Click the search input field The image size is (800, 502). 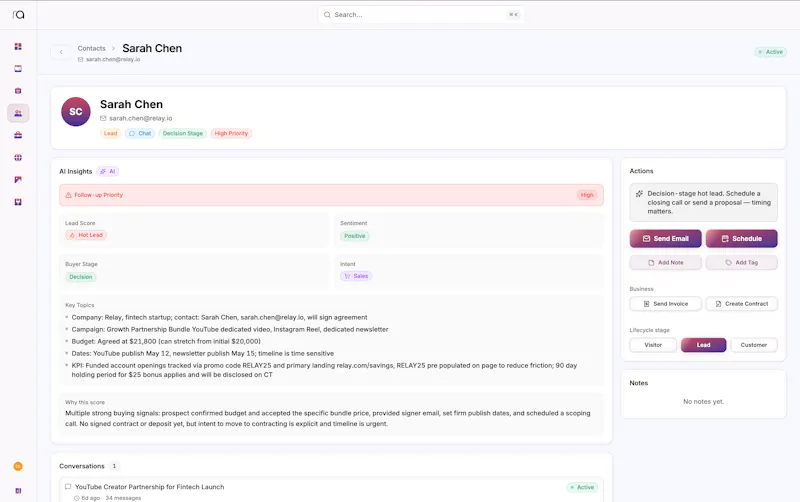[x=420, y=15]
